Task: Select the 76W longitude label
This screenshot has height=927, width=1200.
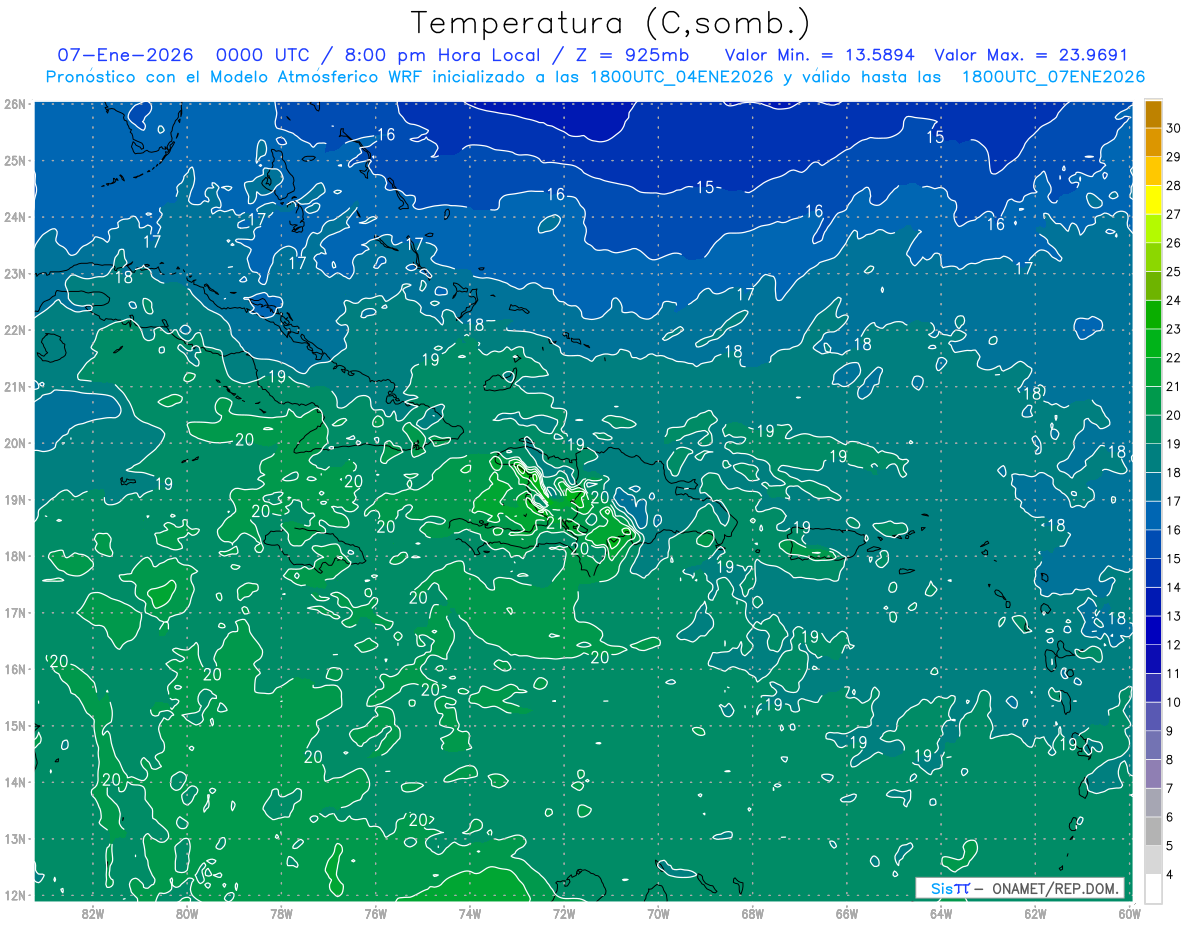Action: tap(375, 912)
